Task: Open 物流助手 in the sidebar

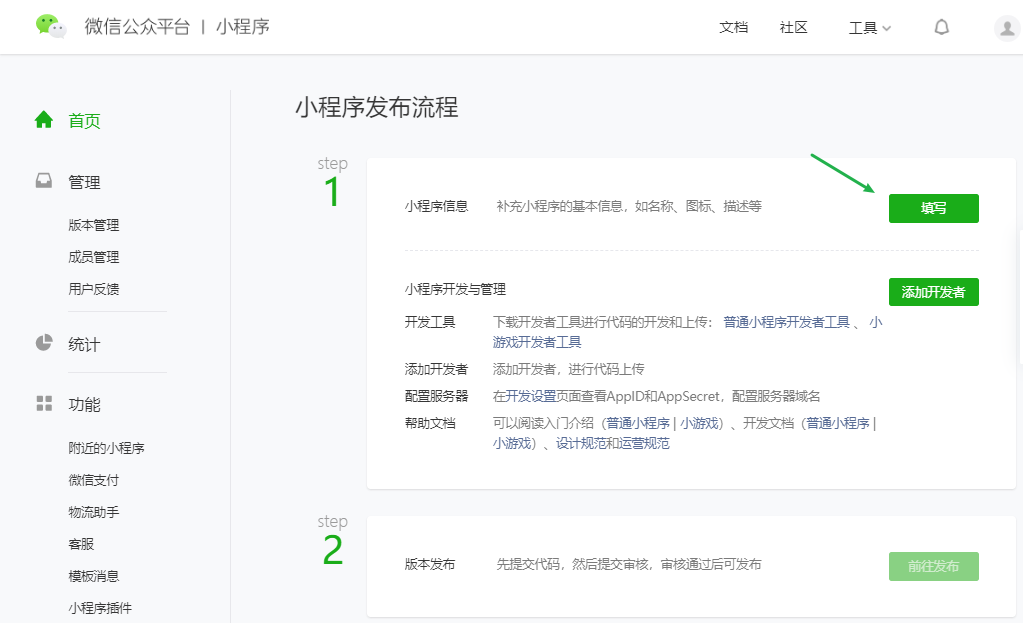Action: pos(93,512)
